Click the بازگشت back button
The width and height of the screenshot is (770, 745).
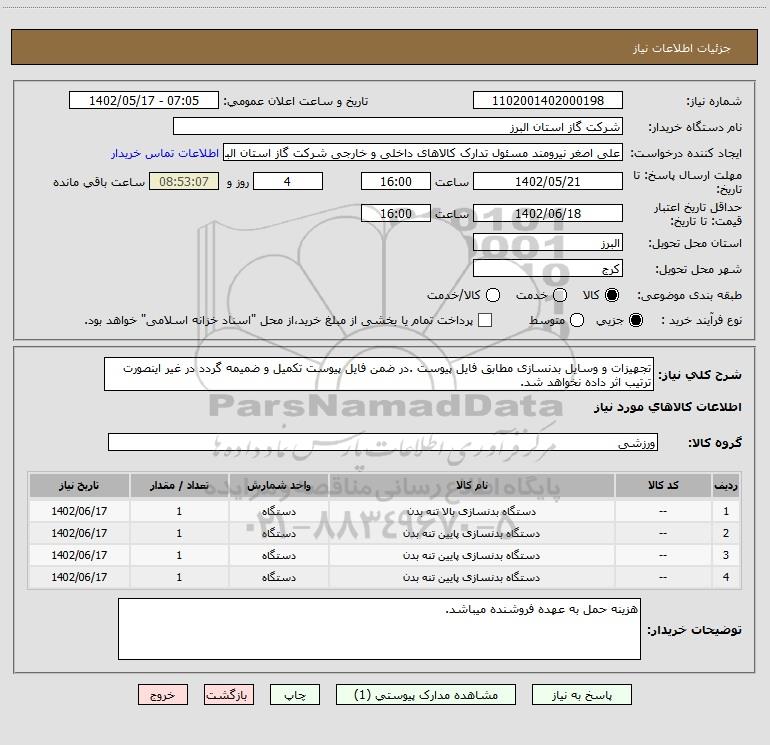pyautogui.click(x=229, y=695)
